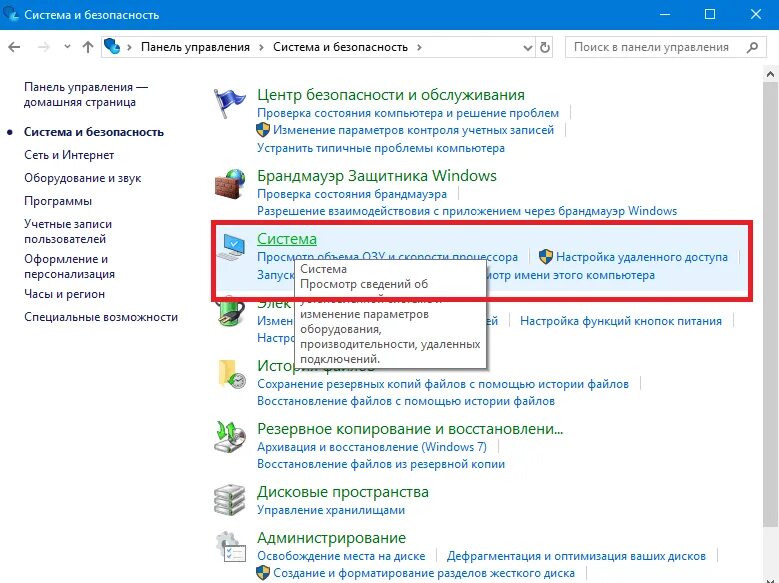This screenshot has width=779, height=583.
Task: Click the File History folder-clock icon
Action: (232, 374)
